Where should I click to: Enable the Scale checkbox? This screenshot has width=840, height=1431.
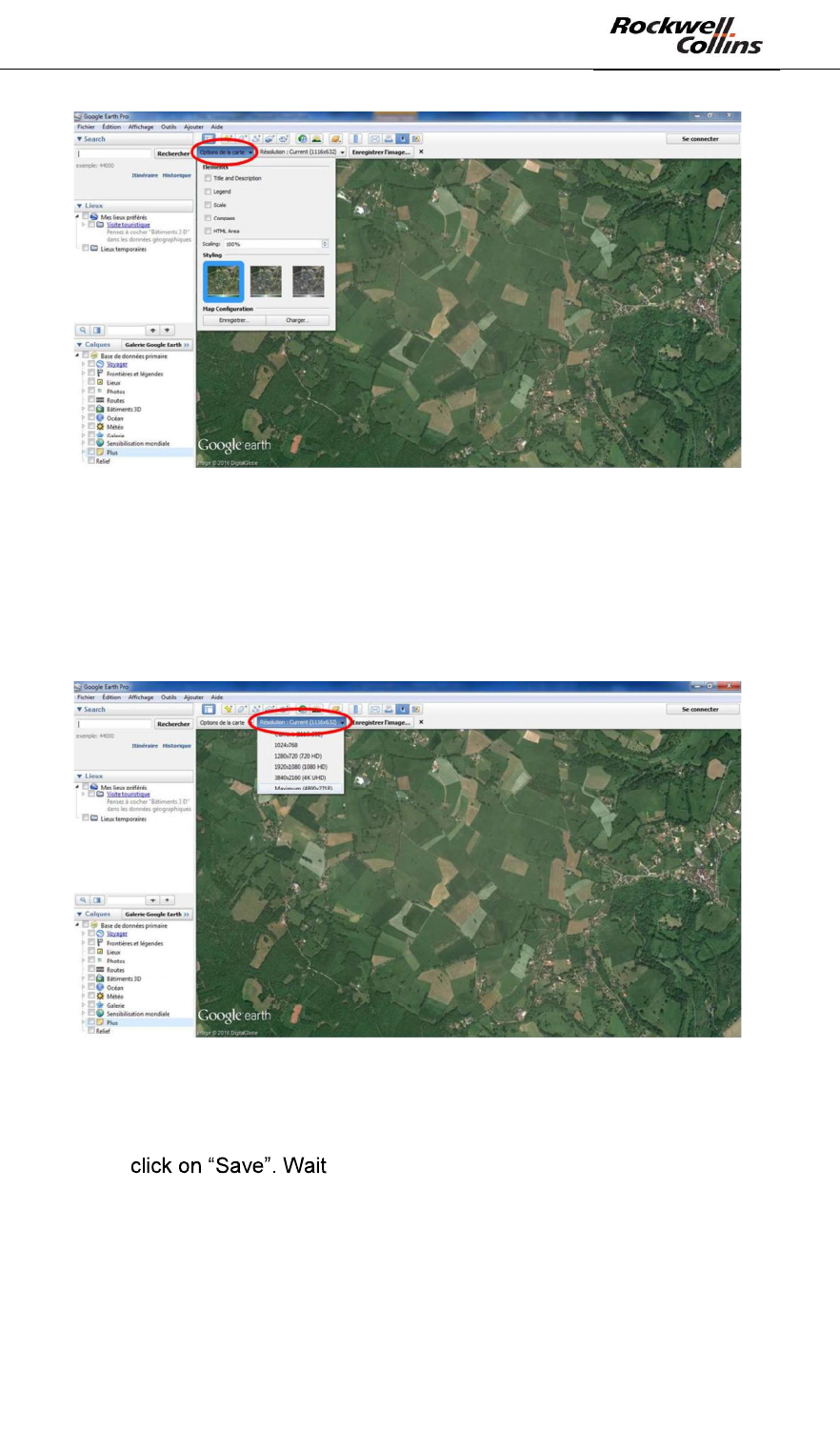(x=208, y=205)
